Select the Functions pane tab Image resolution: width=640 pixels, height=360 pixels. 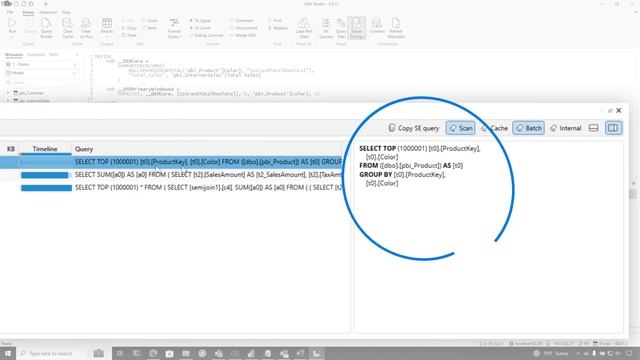(x=36, y=54)
